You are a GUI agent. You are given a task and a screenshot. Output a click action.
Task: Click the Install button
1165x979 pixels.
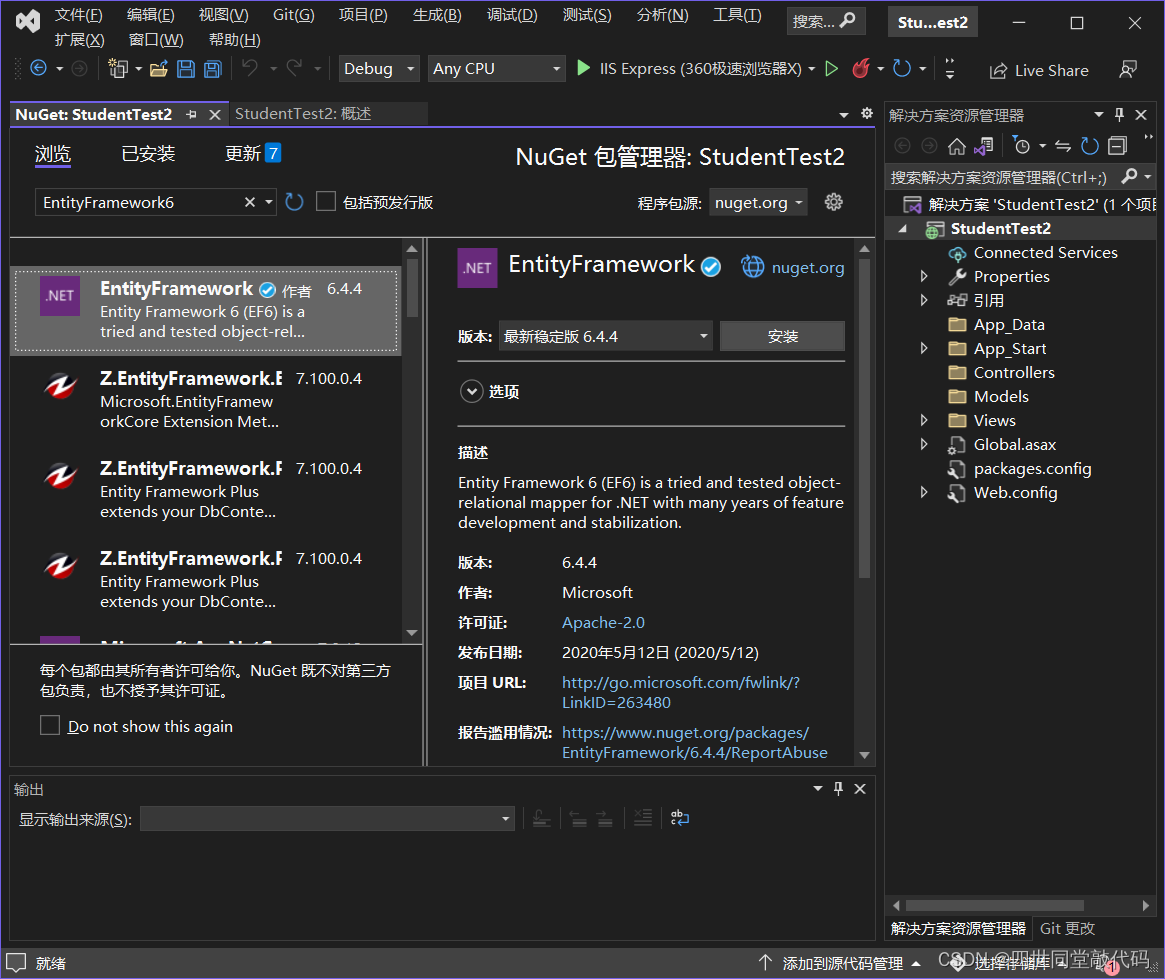pyautogui.click(x=782, y=336)
